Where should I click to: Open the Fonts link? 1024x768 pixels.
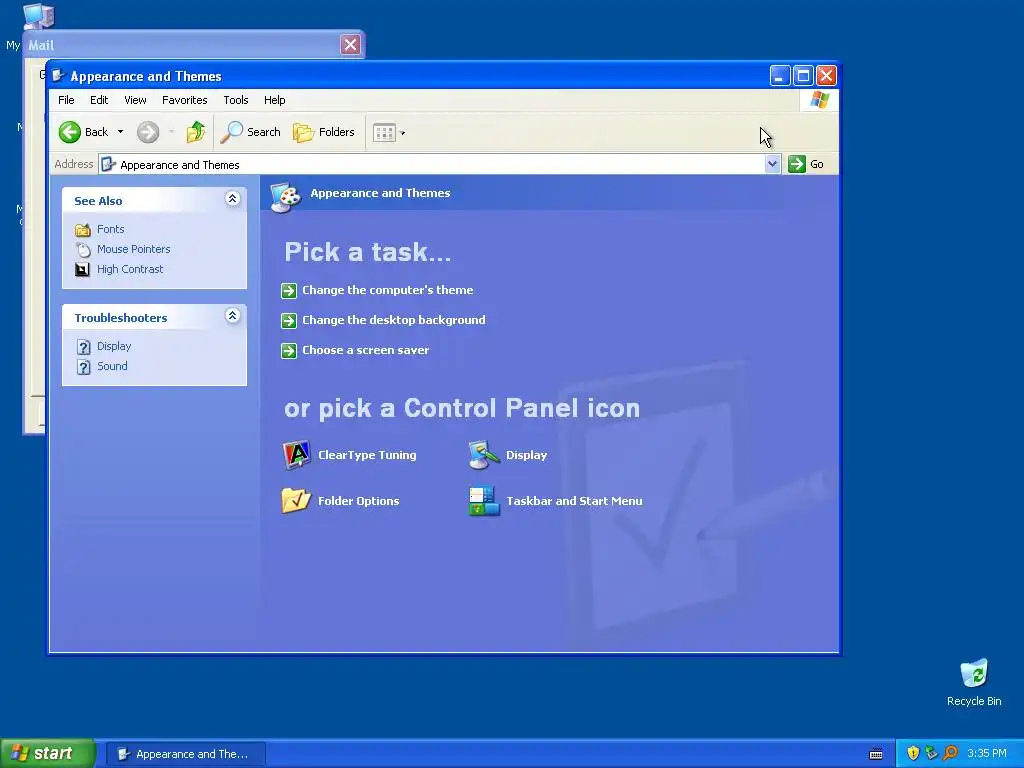(110, 229)
